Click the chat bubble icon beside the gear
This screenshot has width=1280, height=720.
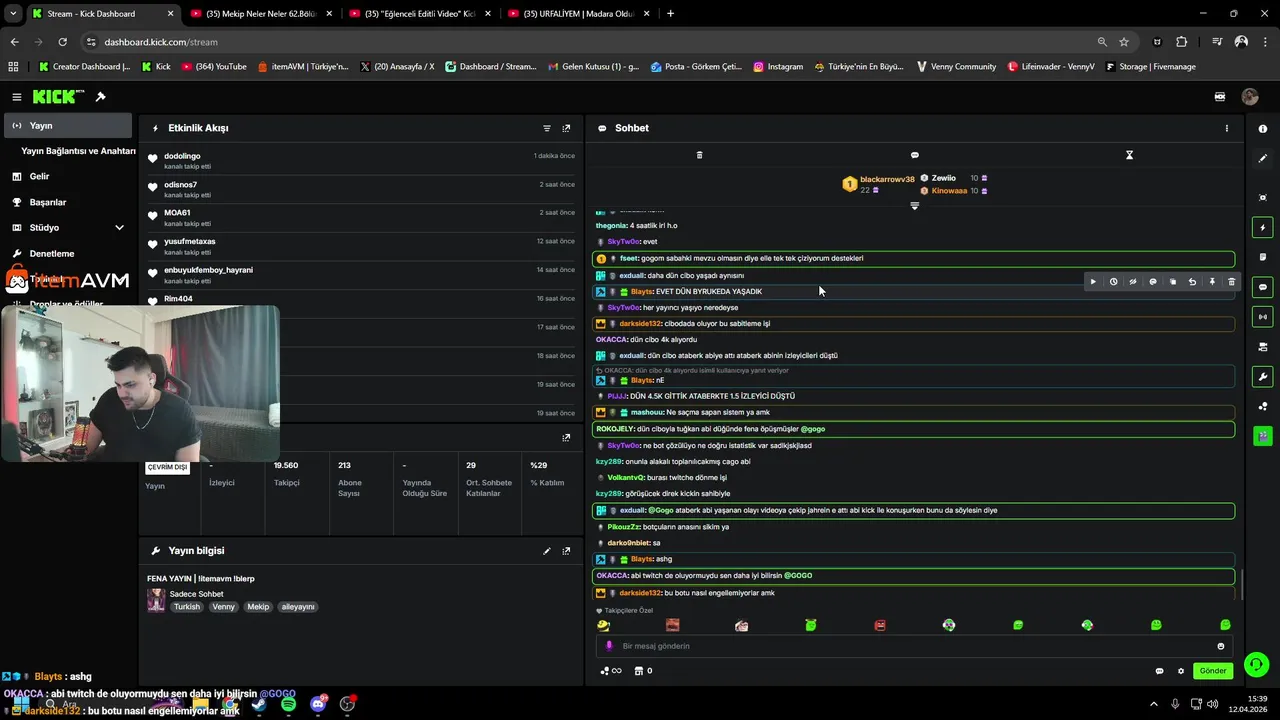click(1160, 671)
